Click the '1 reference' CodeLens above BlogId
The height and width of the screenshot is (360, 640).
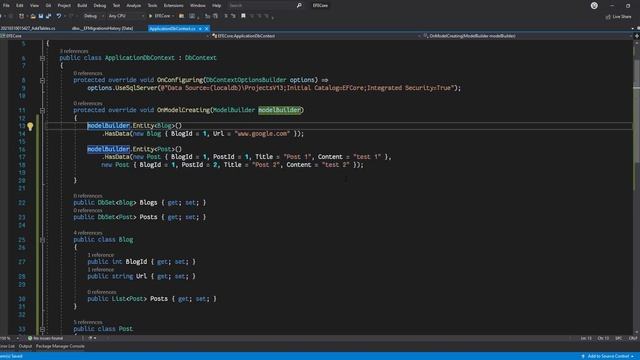[100, 255]
